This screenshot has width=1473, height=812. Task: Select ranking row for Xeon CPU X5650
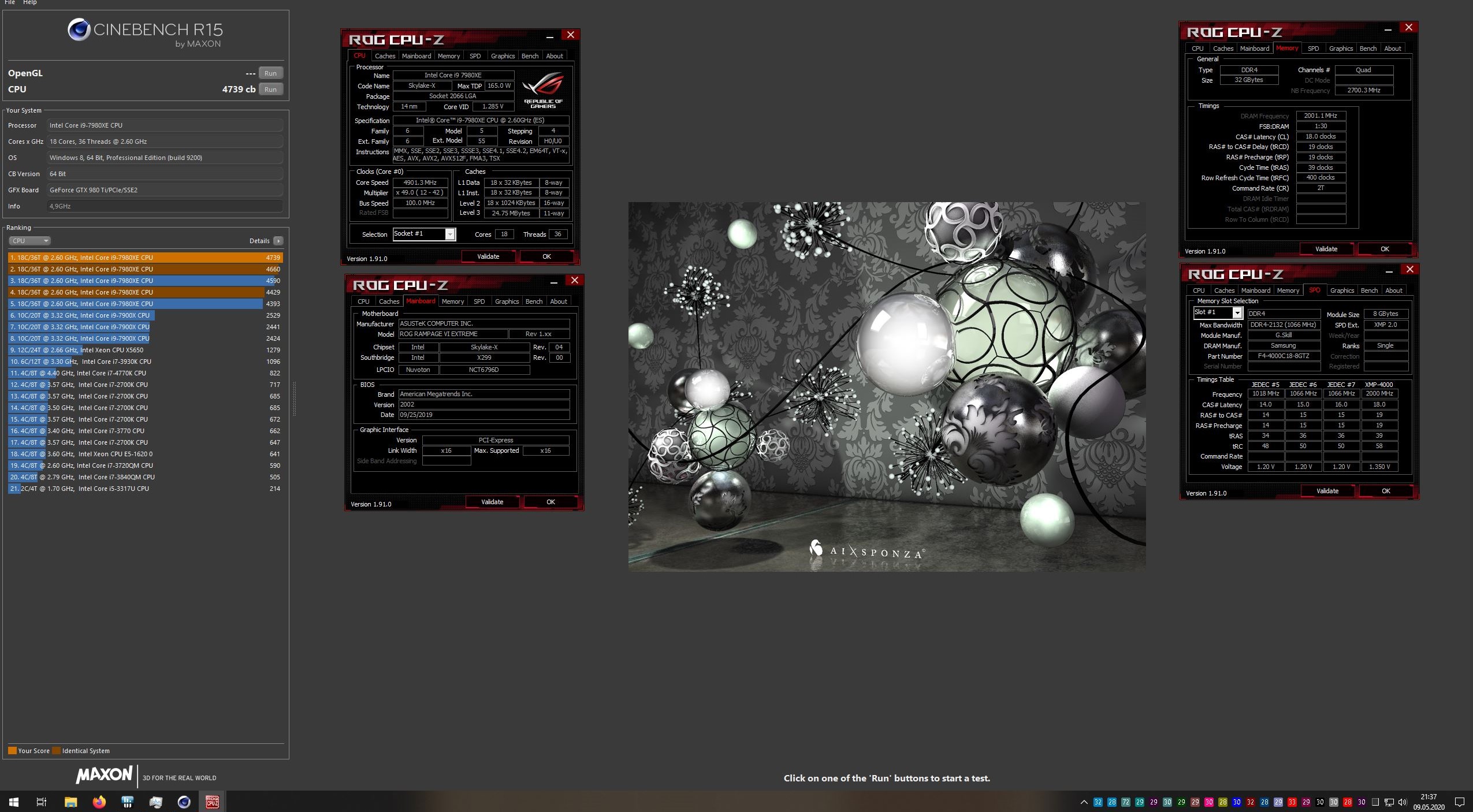[146, 350]
